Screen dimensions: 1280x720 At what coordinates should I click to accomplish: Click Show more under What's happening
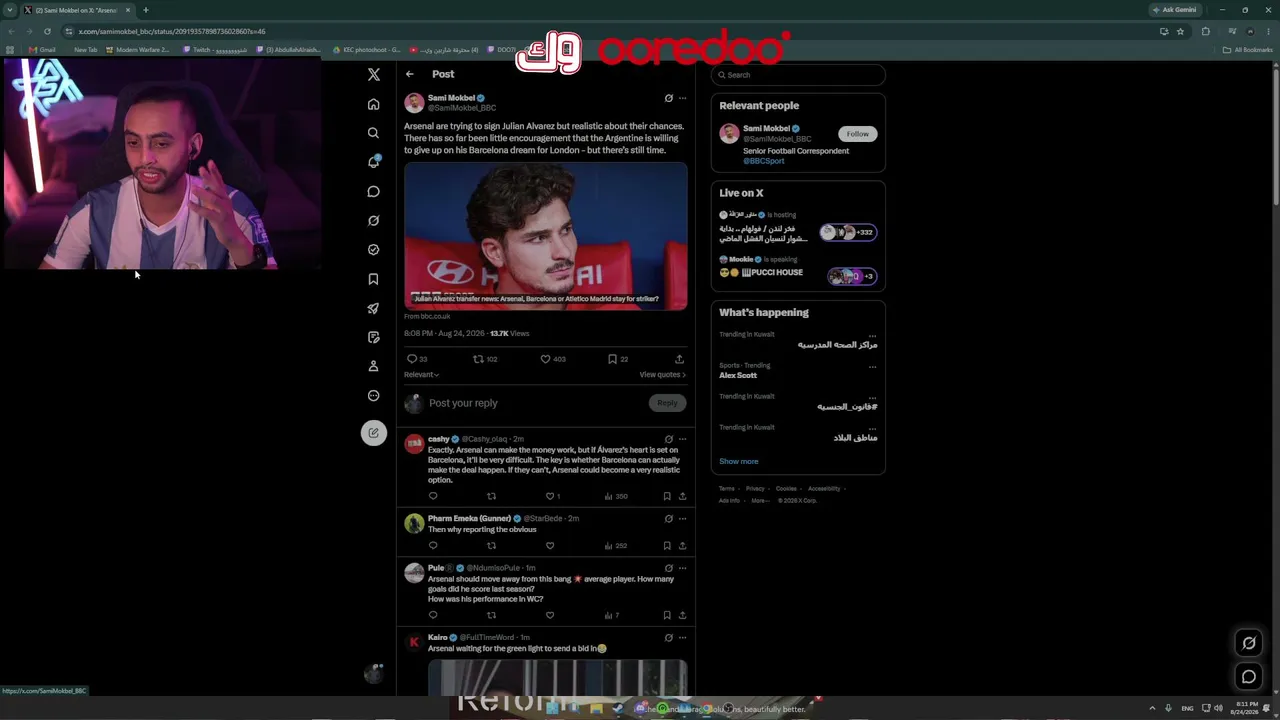(x=739, y=462)
